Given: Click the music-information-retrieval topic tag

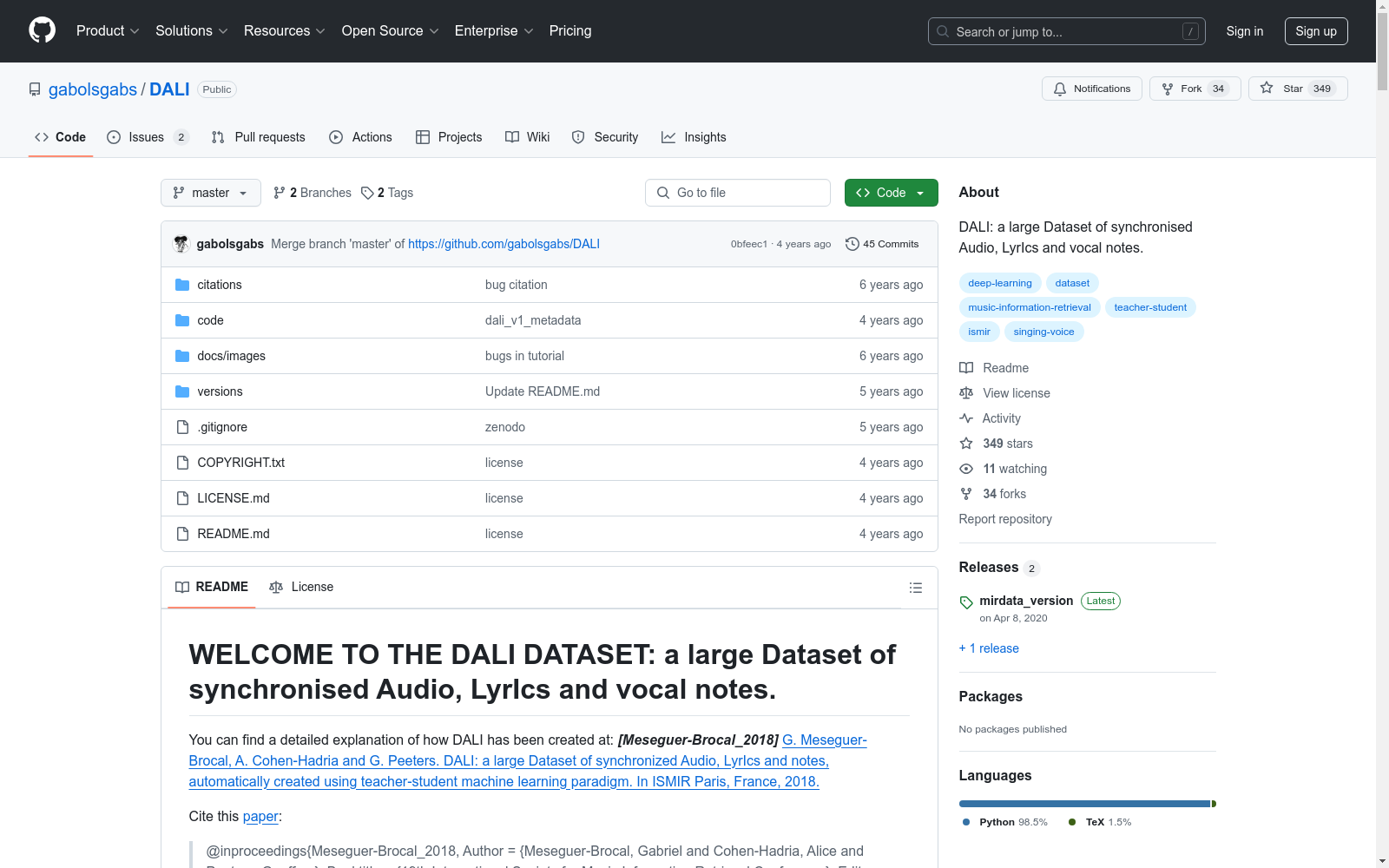Looking at the screenshot, I should [1030, 307].
